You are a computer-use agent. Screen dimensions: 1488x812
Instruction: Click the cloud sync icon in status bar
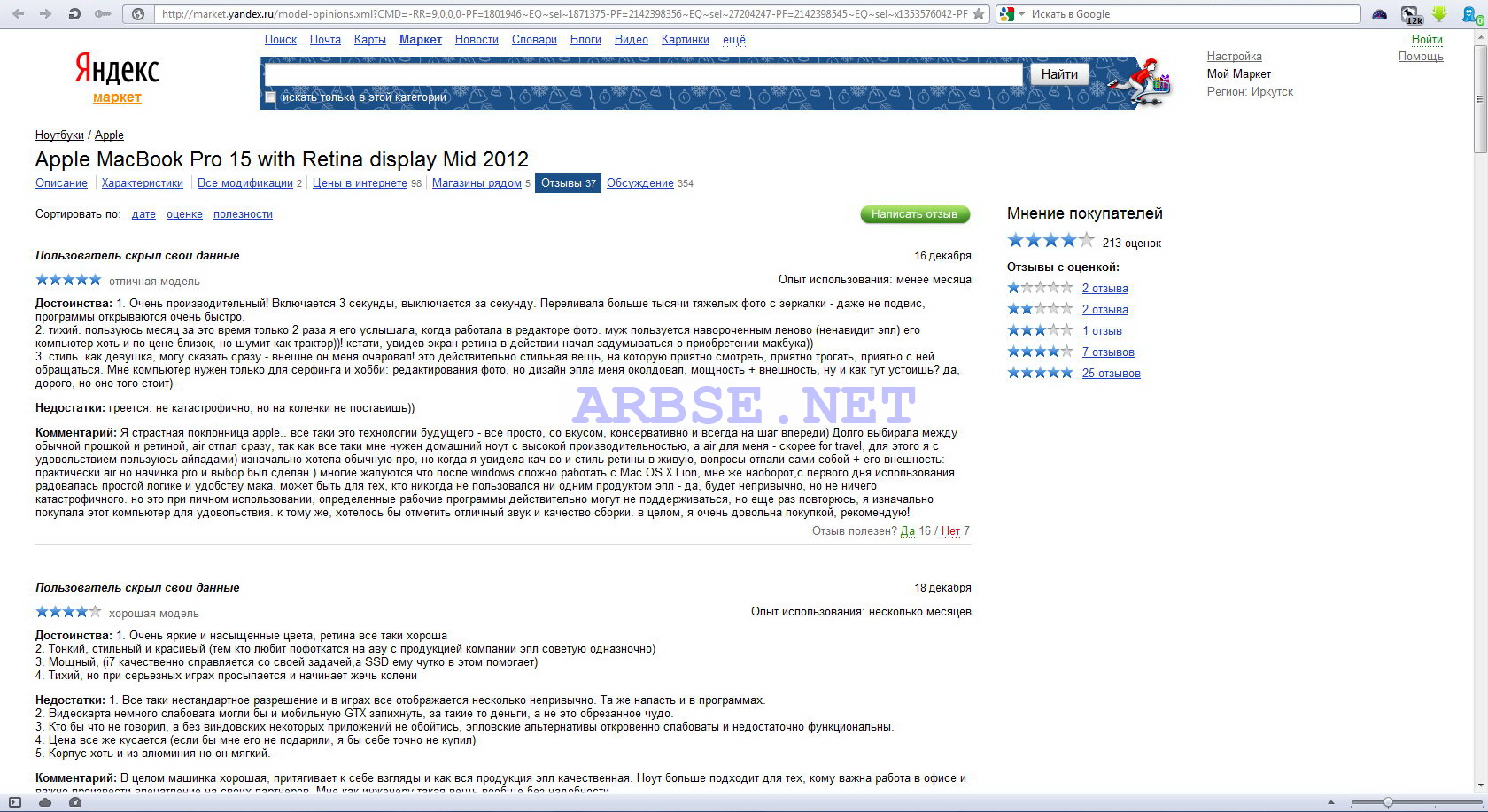point(45,802)
